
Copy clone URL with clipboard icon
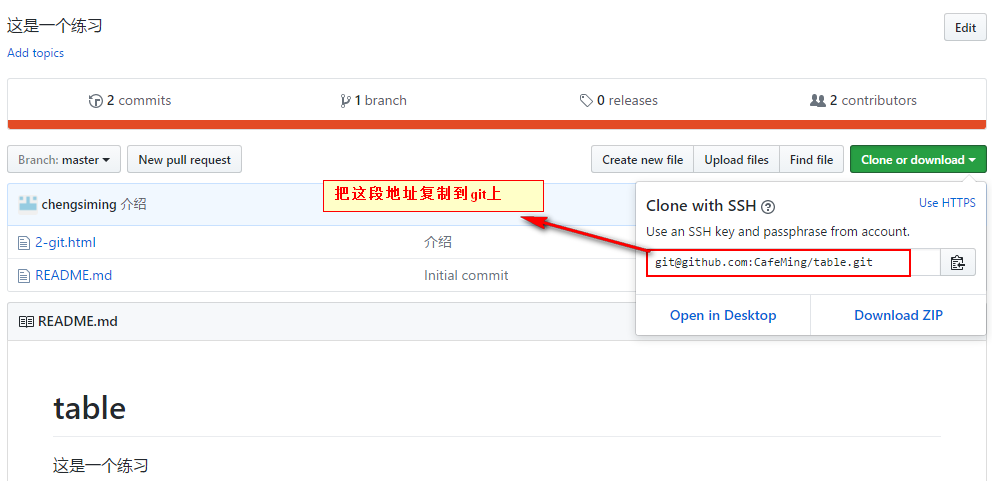point(958,262)
